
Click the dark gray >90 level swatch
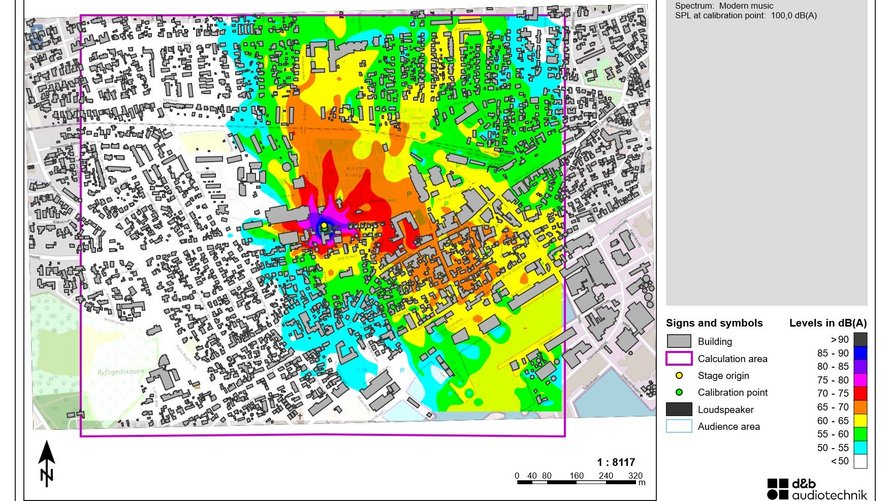tap(860, 339)
